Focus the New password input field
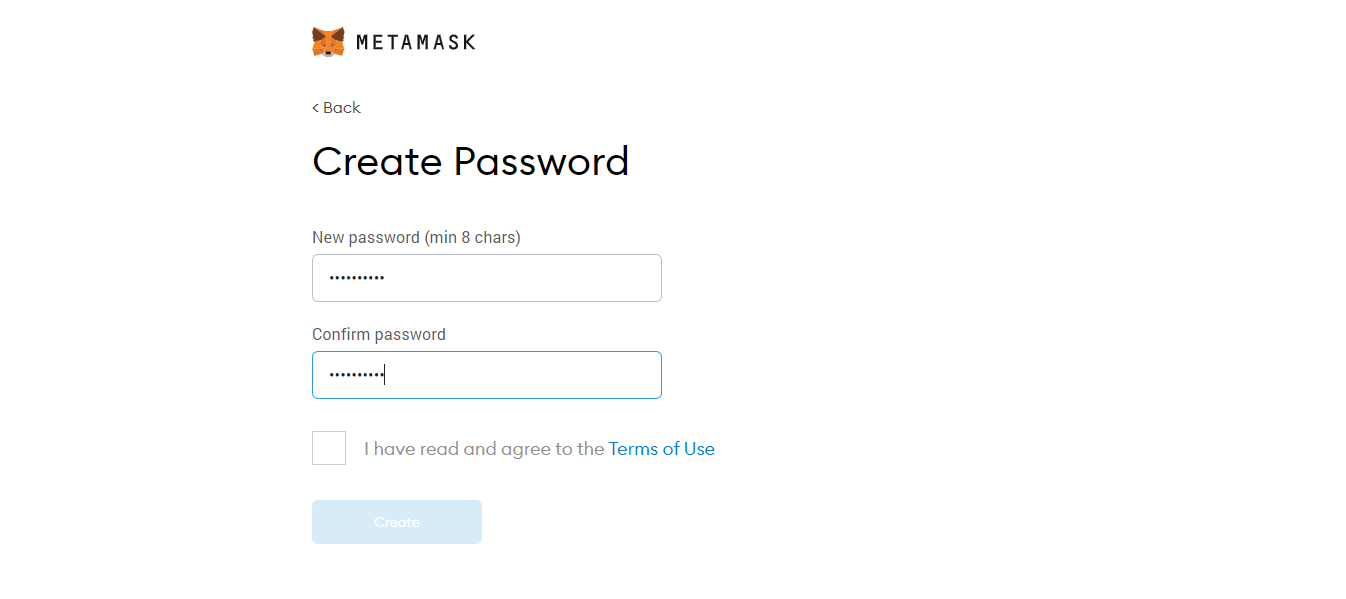Screen dimensions: 1346x599 487,278
